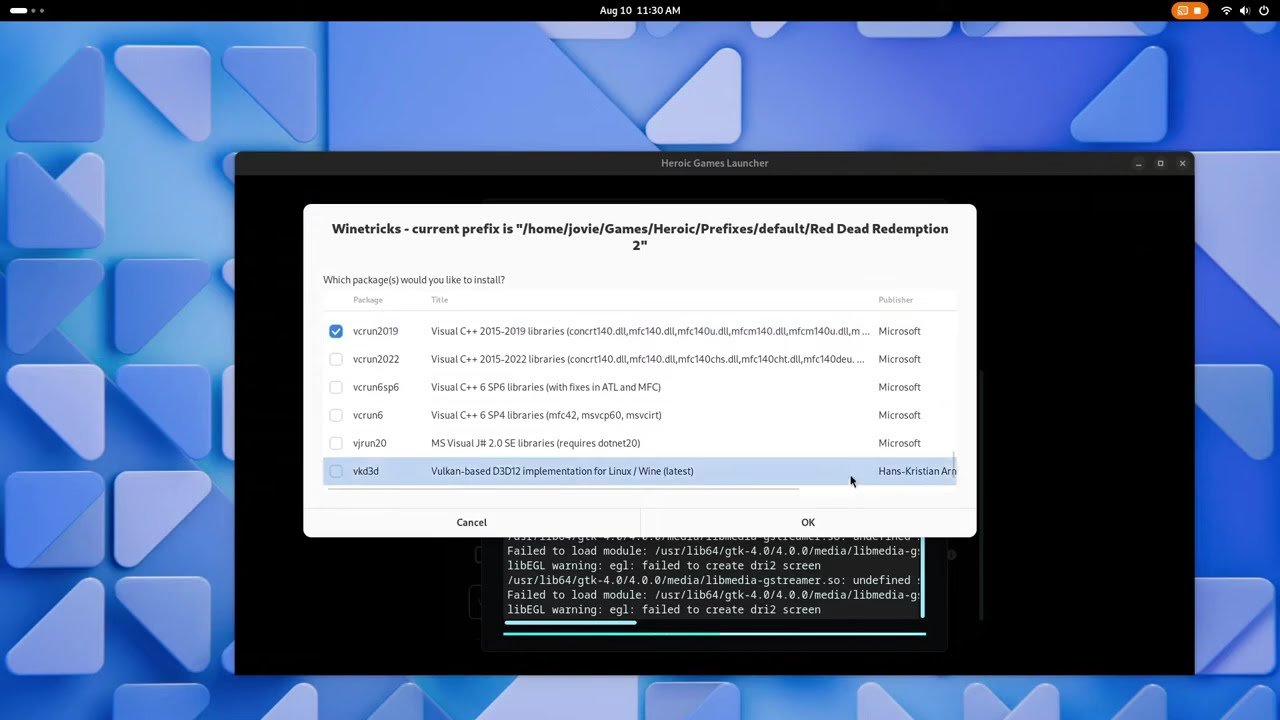Click the screen cast icon in the orange indicator
Screen dimensions: 1280x720
(x=1182, y=10)
